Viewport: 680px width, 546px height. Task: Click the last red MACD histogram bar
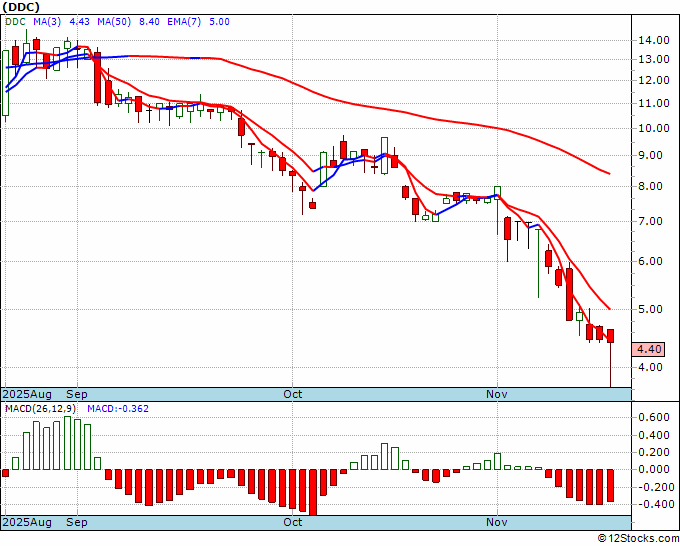[610, 486]
